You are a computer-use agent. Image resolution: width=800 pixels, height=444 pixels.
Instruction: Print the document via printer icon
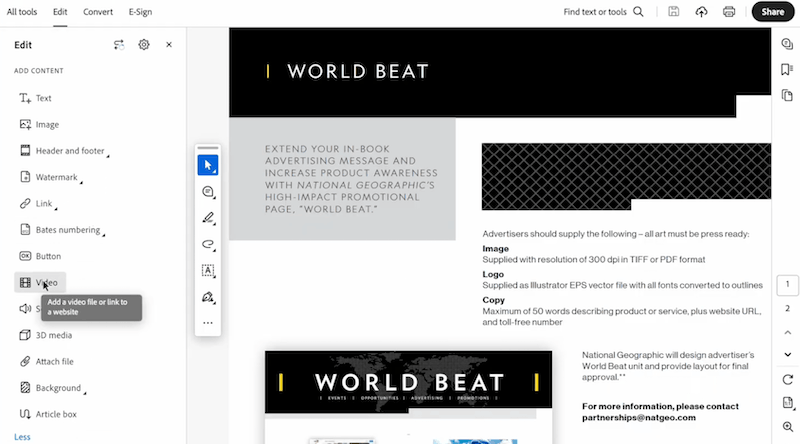[729, 12]
